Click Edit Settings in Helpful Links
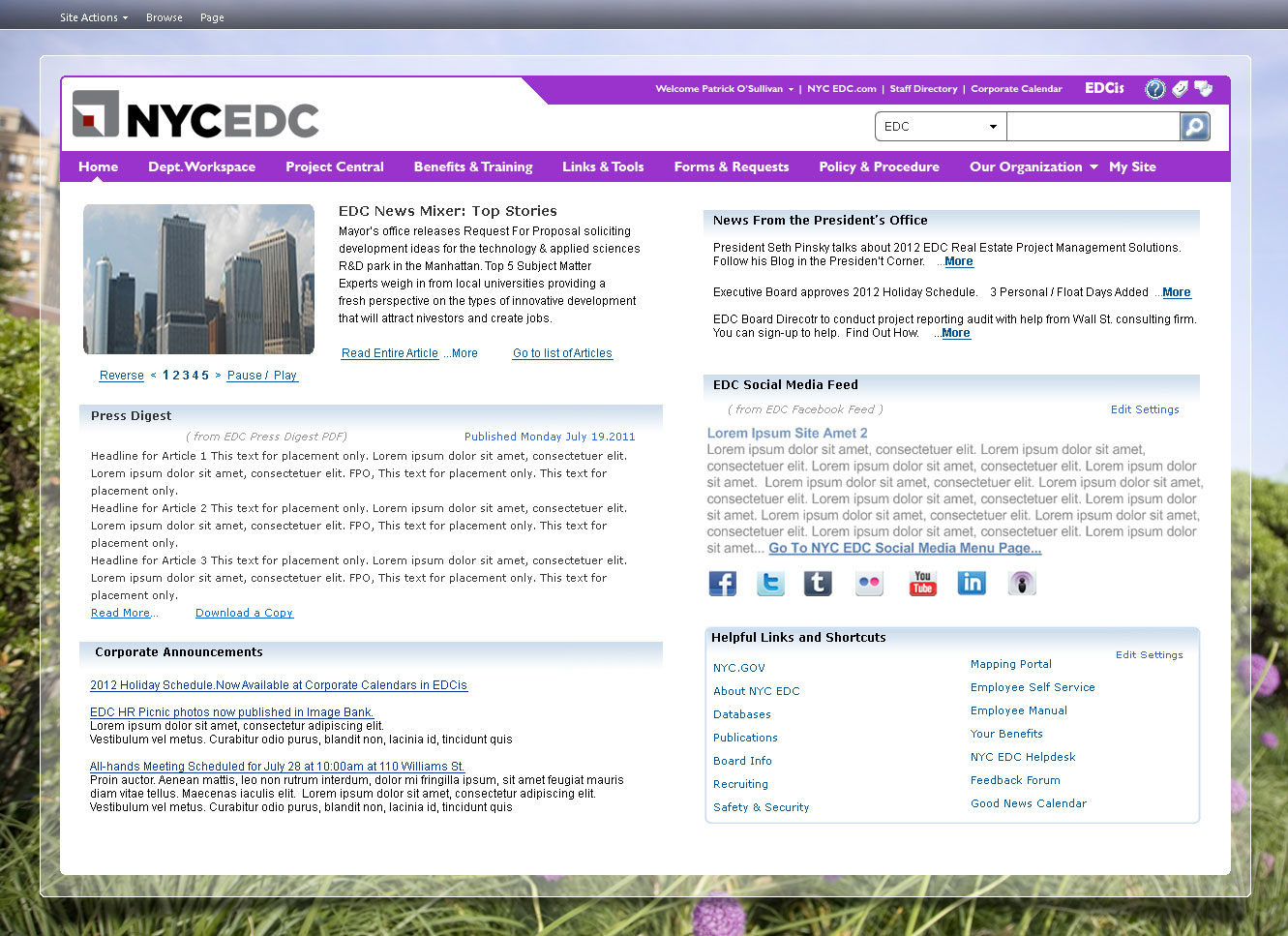The width and height of the screenshot is (1288, 936). point(1150,655)
